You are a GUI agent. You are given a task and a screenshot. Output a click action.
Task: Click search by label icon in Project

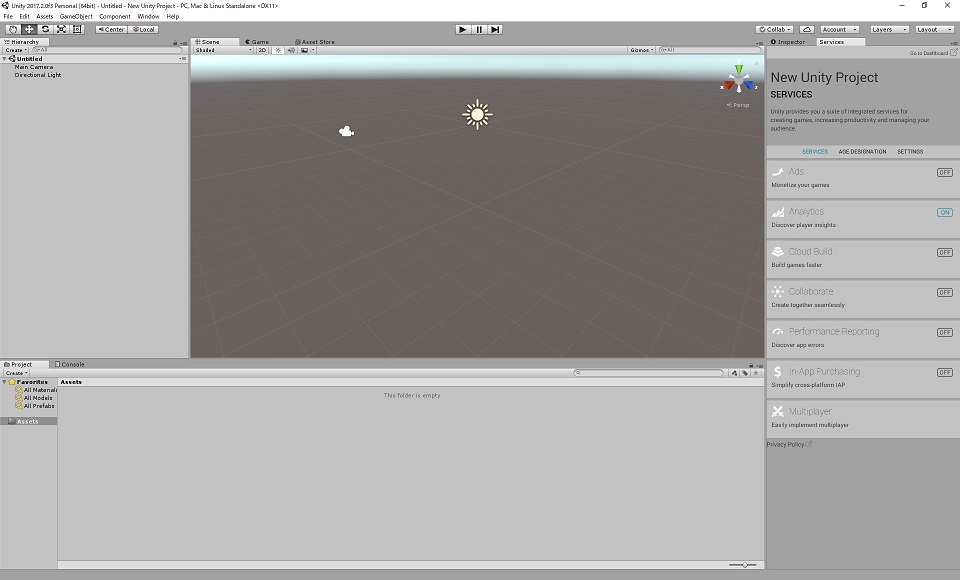(745, 373)
